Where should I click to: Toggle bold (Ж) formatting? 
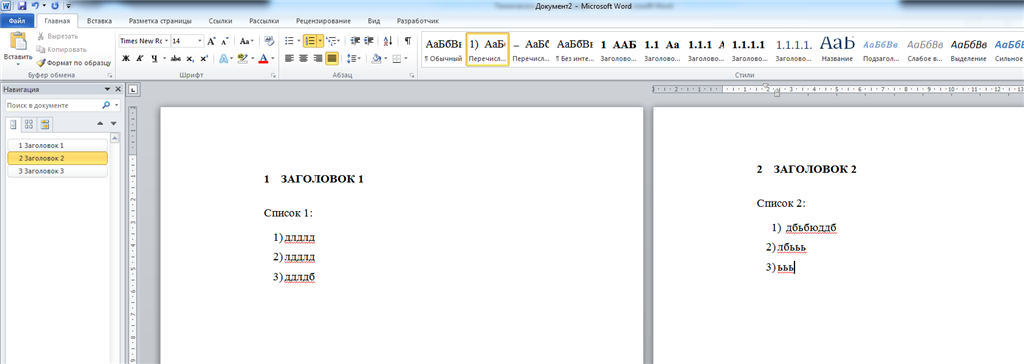(x=125, y=59)
